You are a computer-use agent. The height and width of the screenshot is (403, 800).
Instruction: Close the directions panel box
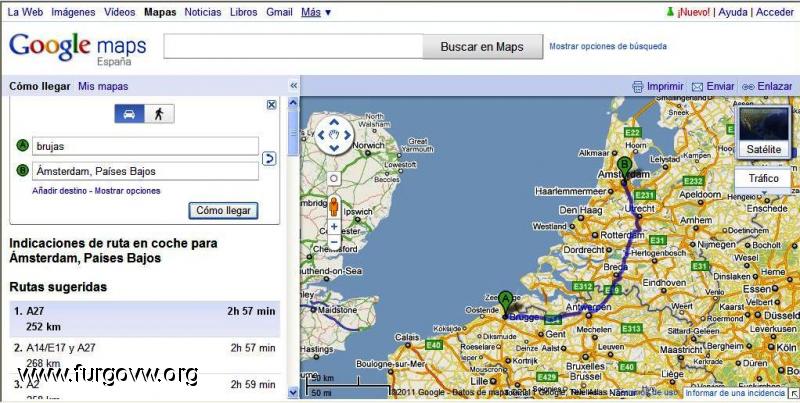point(271,105)
